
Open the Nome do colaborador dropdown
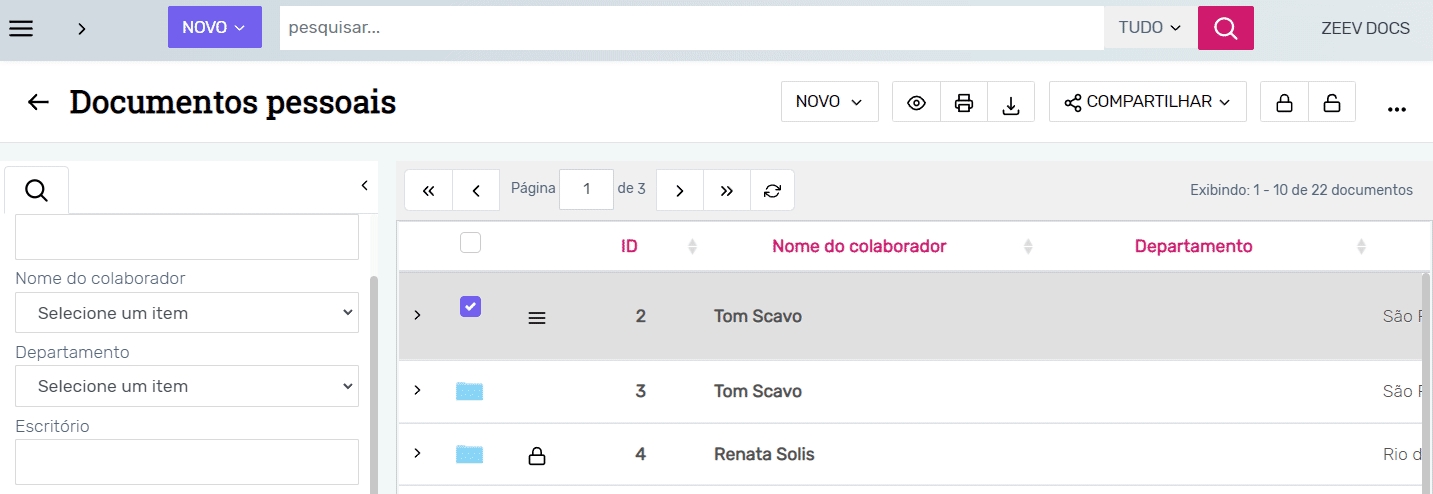[x=187, y=313]
